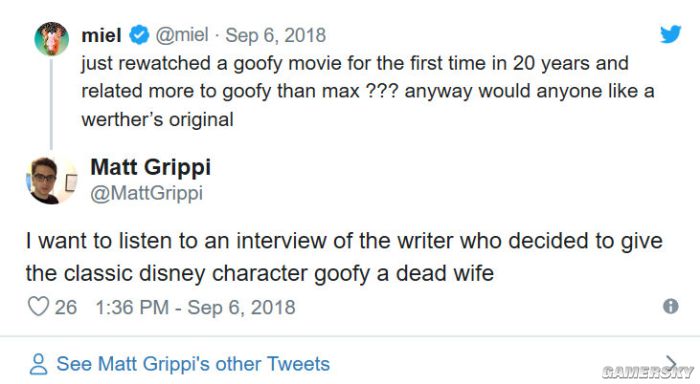
Task: Click the miel display name
Action: click(x=101, y=36)
